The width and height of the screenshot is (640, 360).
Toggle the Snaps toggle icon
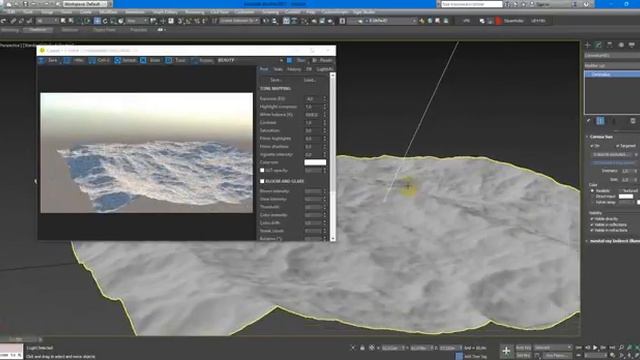tap(180, 21)
